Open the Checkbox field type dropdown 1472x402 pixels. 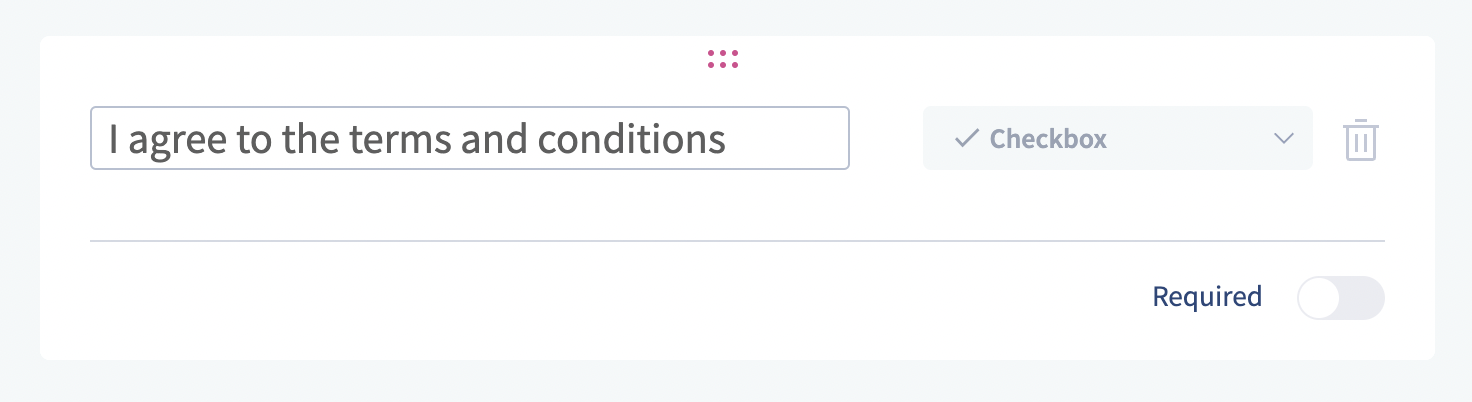coord(1117,139)
